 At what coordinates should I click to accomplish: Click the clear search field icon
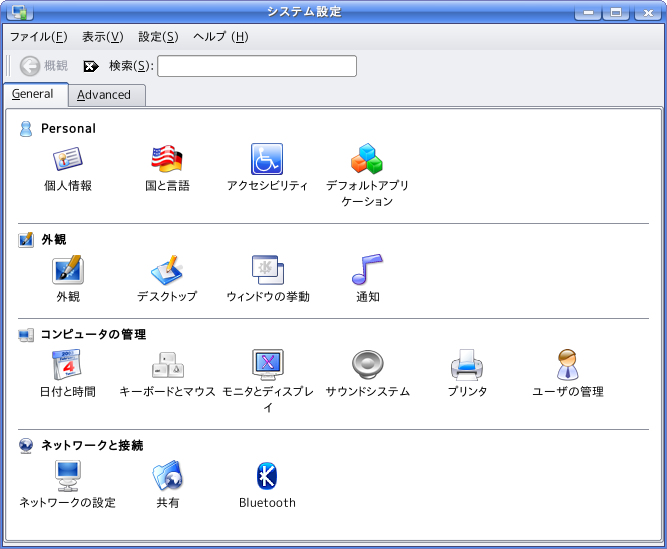[91, 66]
